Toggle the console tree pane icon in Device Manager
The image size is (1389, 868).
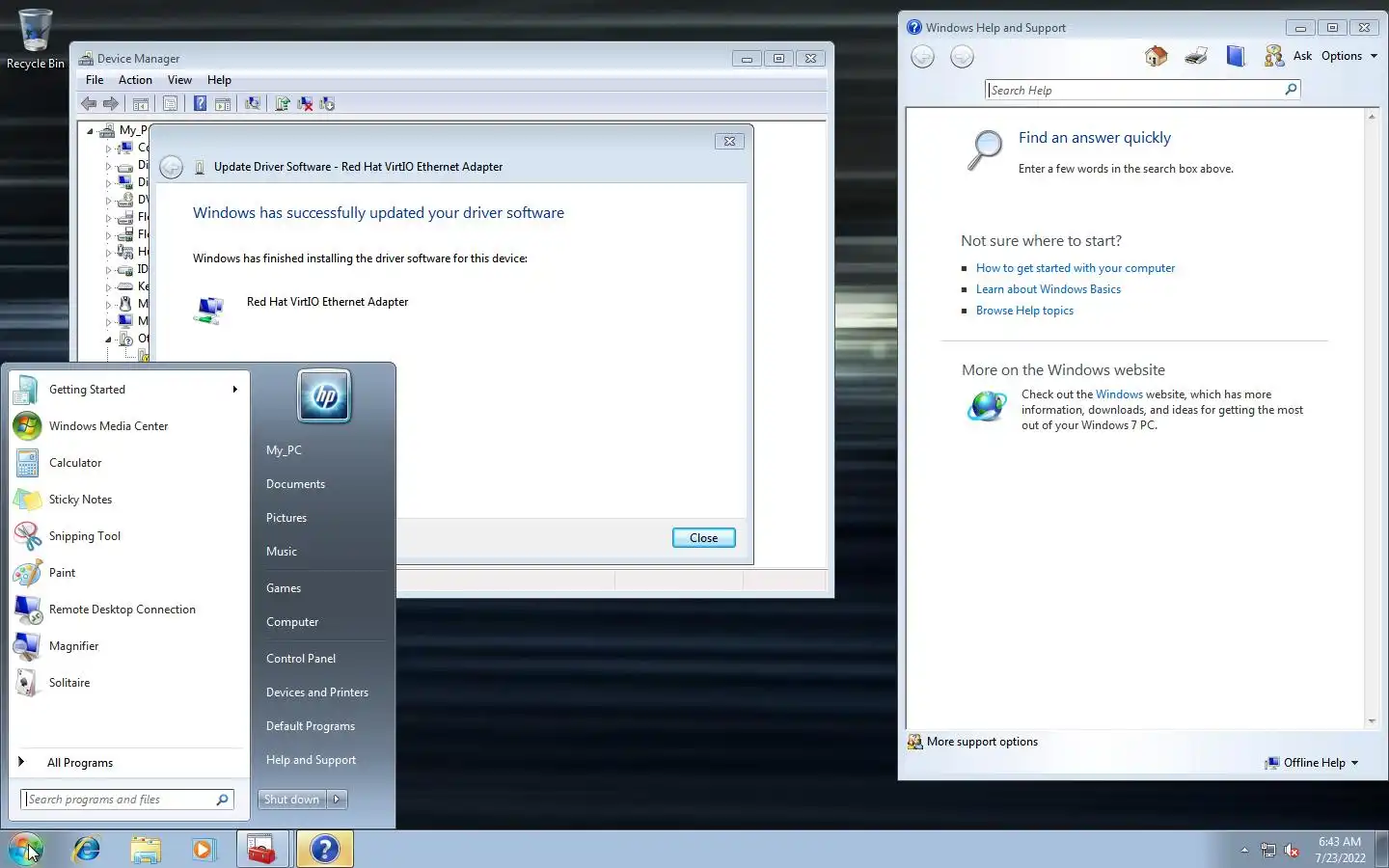[141, 104]
